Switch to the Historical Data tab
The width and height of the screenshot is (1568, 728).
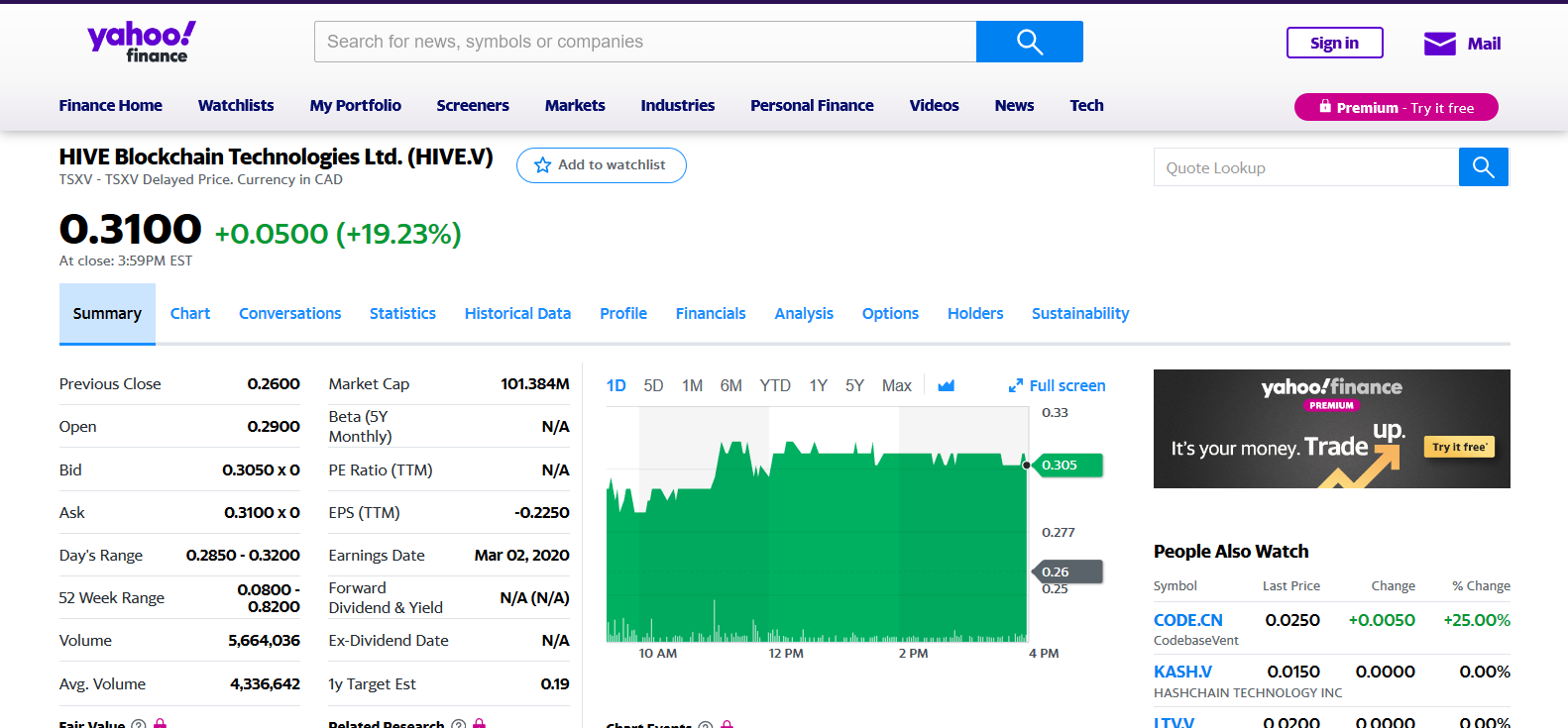click(517, 313)
